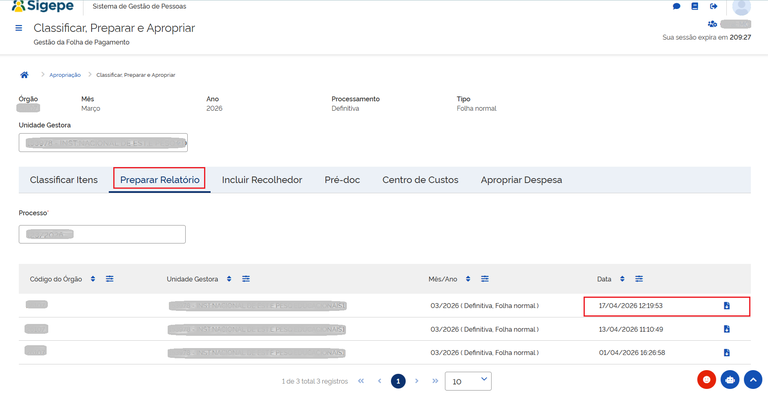Click the back-to-top arrow button
Image resolution: width=768 pixels, height=393 pixels.
tap(753, 379)
